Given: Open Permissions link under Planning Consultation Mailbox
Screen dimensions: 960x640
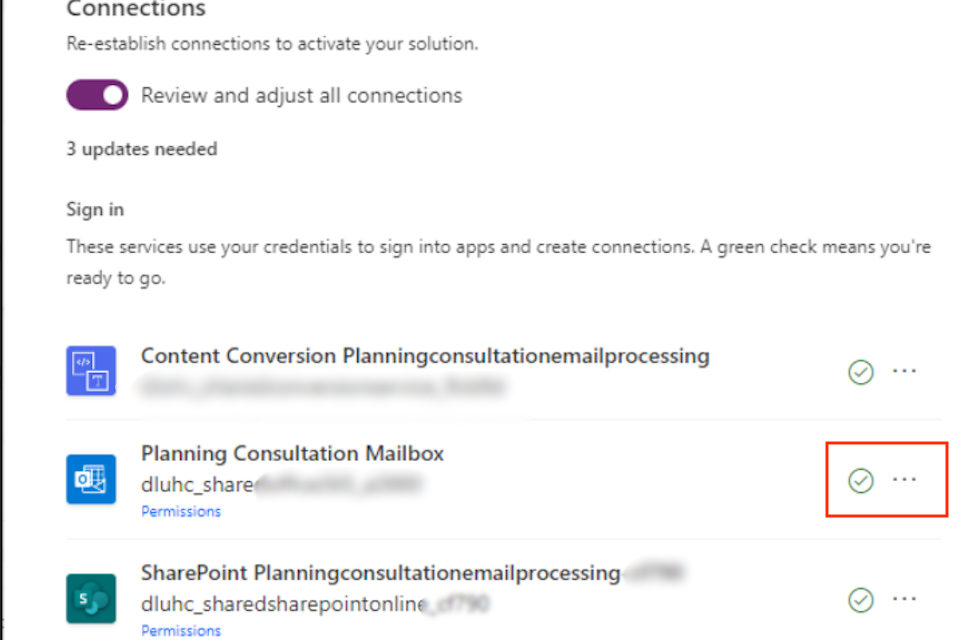Looking at the screenshot, I should [181, 511].
